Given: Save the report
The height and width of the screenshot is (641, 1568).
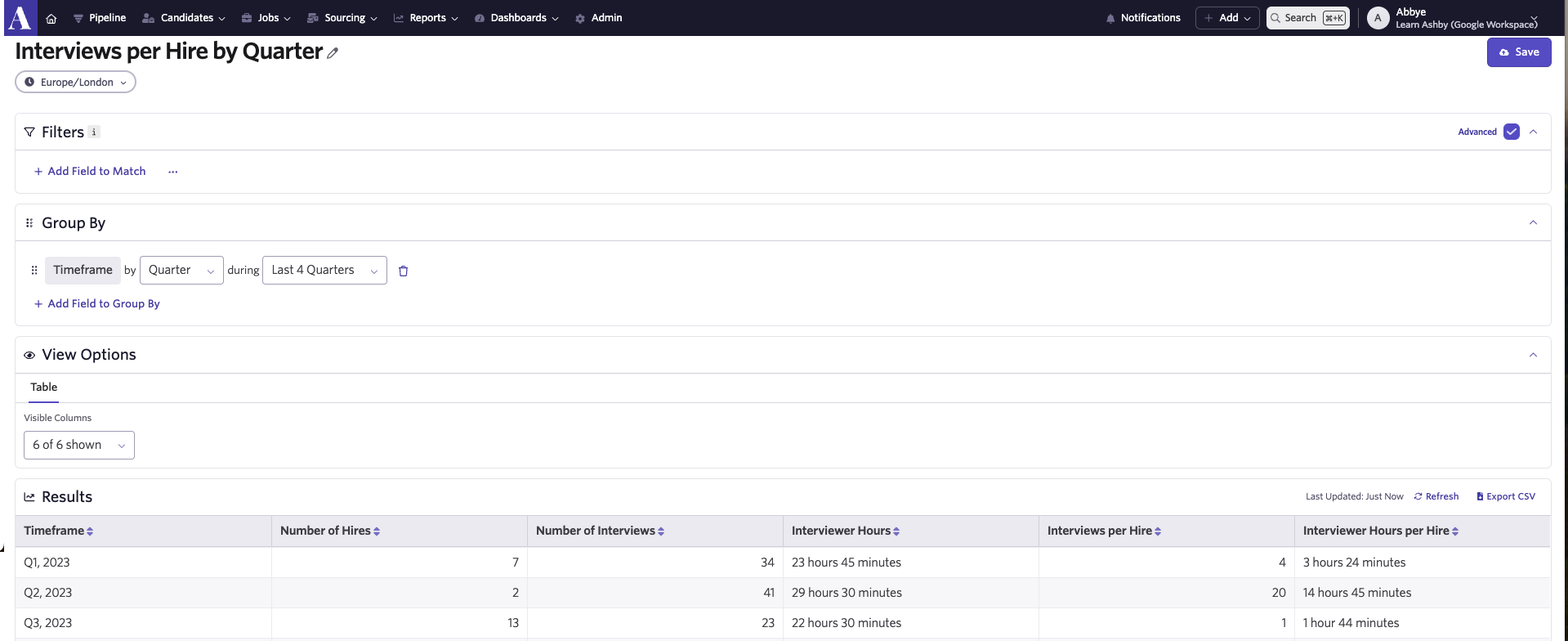Looking at the screenshot, I should tap(1519, 52).
